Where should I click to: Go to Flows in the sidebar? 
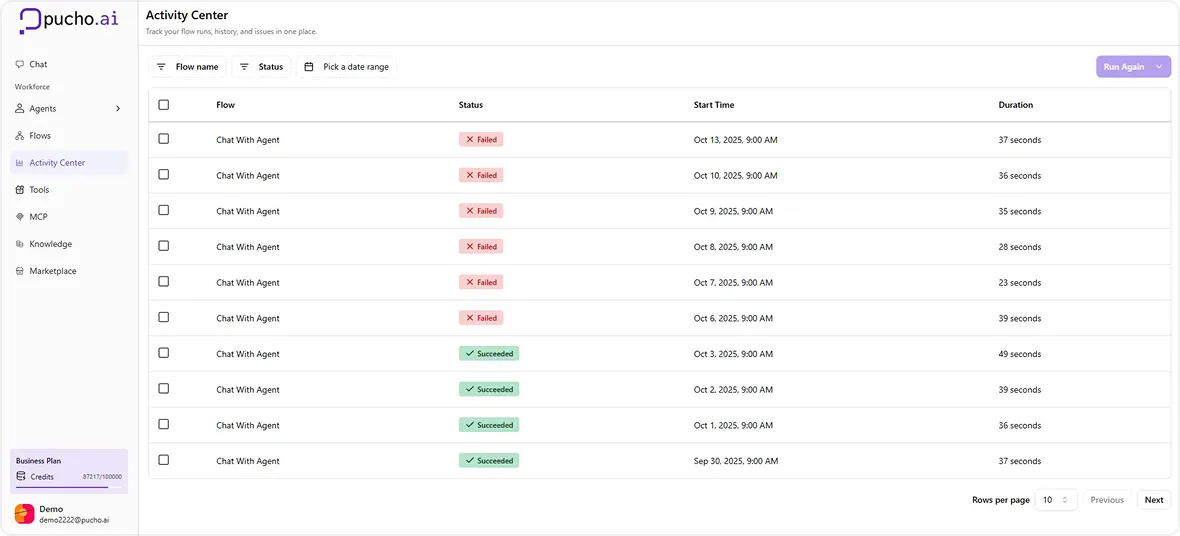tap(69, 136)
